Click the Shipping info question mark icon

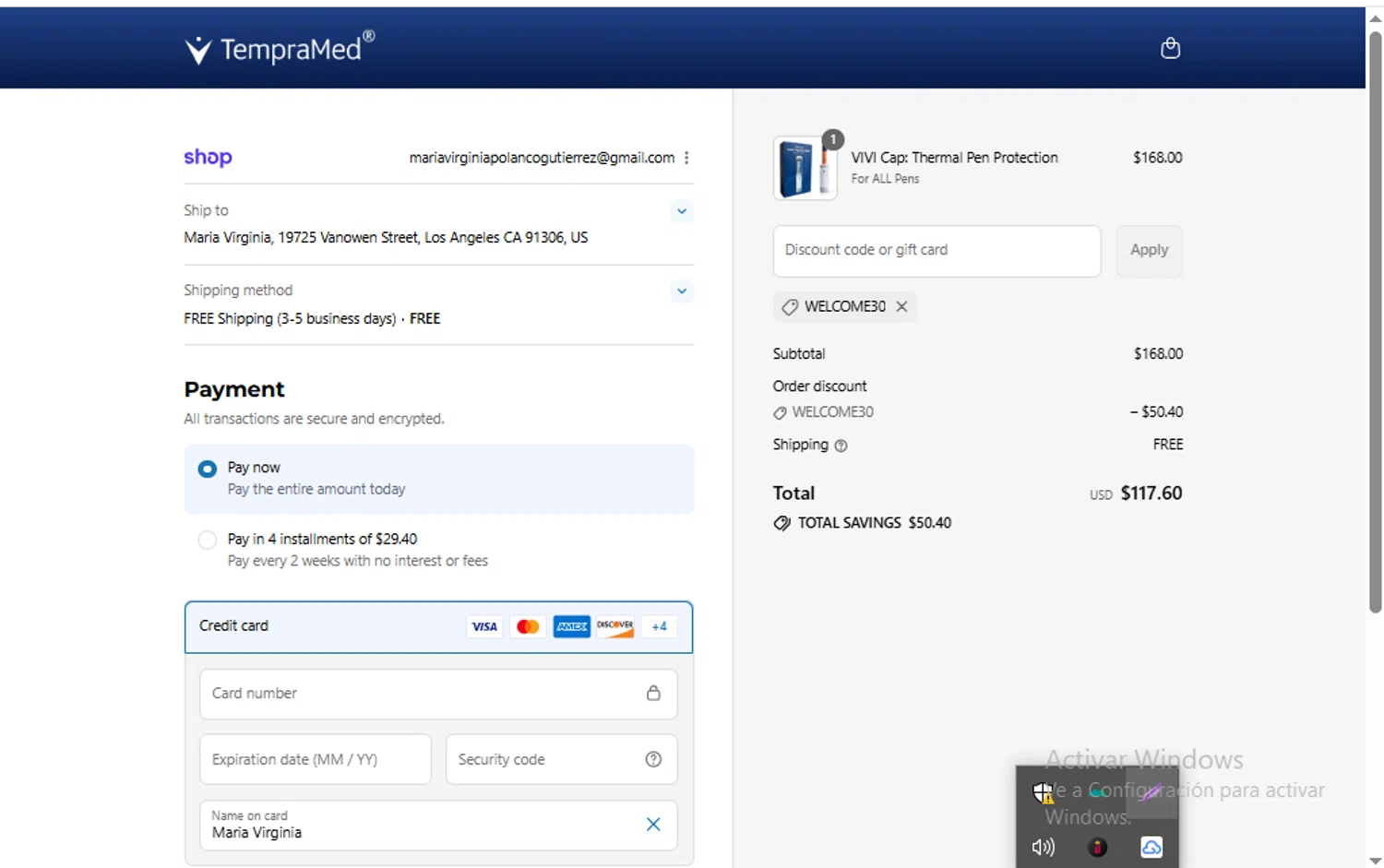tap(841, 446)
